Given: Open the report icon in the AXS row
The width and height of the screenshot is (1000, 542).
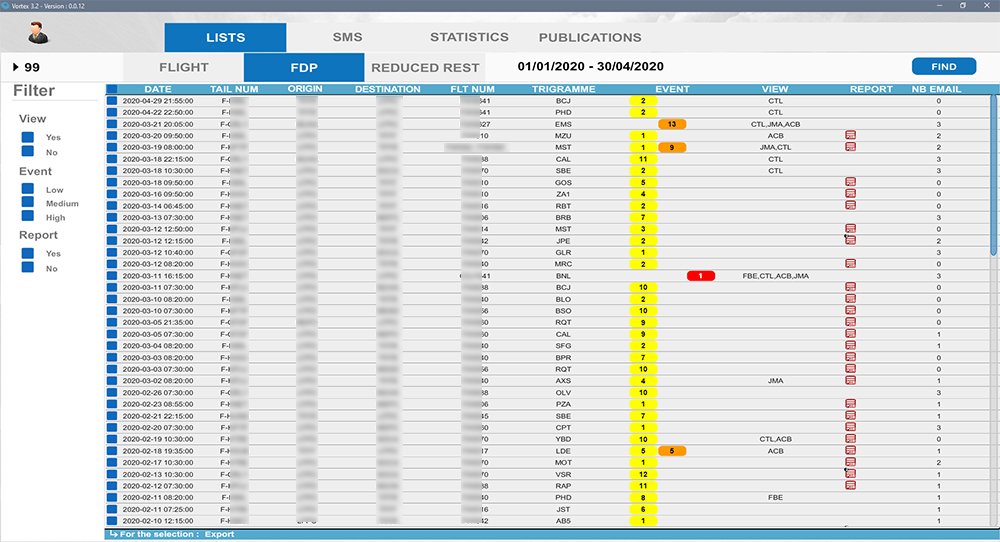Looking at the screenshot, I should click(850, 381).
